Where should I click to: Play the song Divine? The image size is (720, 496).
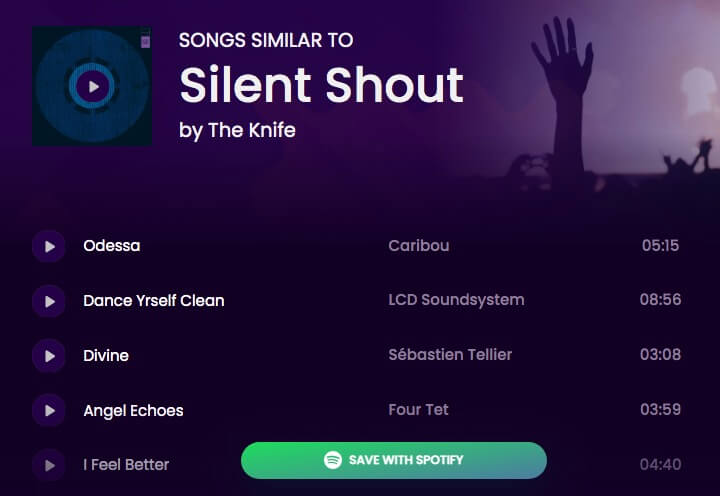click(49, 355)
